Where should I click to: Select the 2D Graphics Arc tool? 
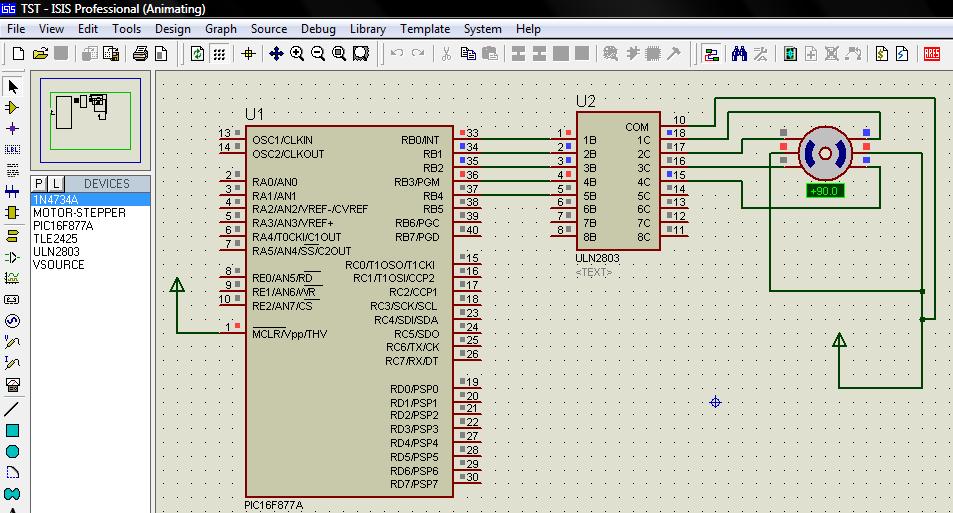pos(12,472)
